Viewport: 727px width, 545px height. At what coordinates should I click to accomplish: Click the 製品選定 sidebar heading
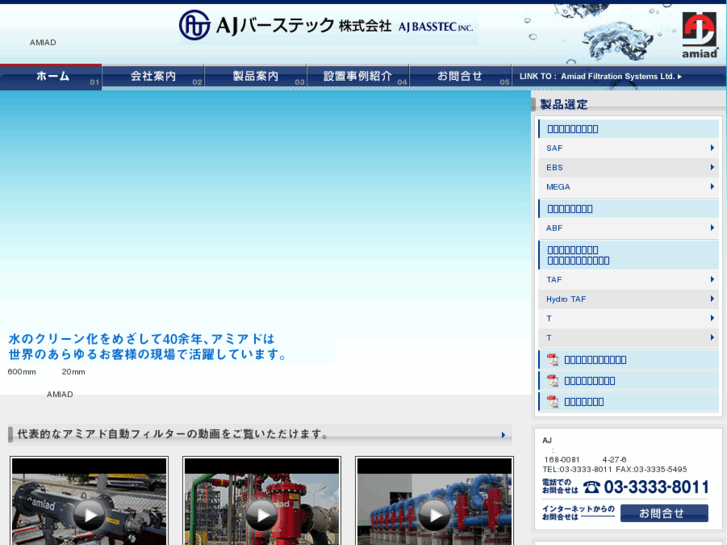(564, 104)
